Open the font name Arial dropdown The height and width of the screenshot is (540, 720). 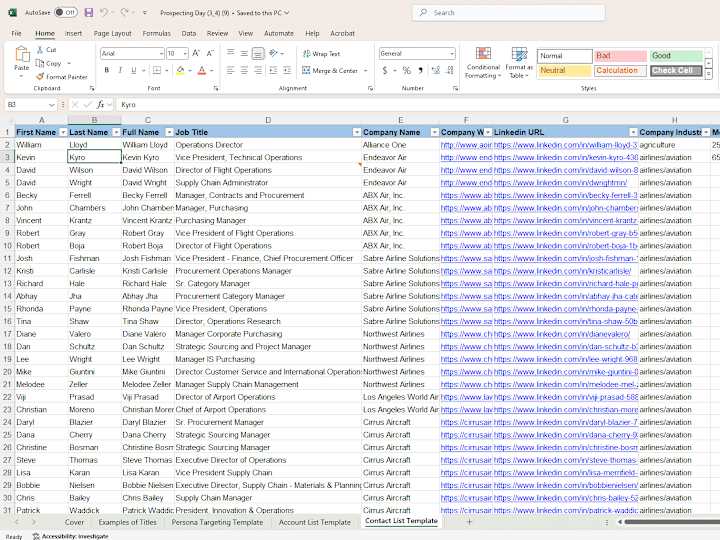(161, 54)
